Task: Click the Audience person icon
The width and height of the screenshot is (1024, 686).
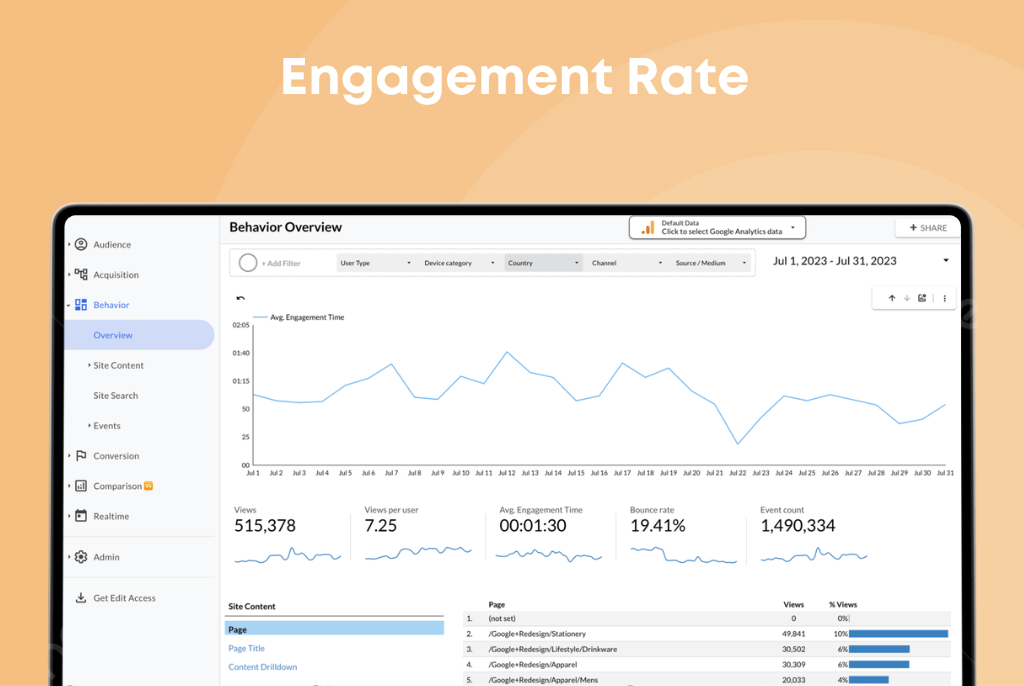Action: (81, 244)
